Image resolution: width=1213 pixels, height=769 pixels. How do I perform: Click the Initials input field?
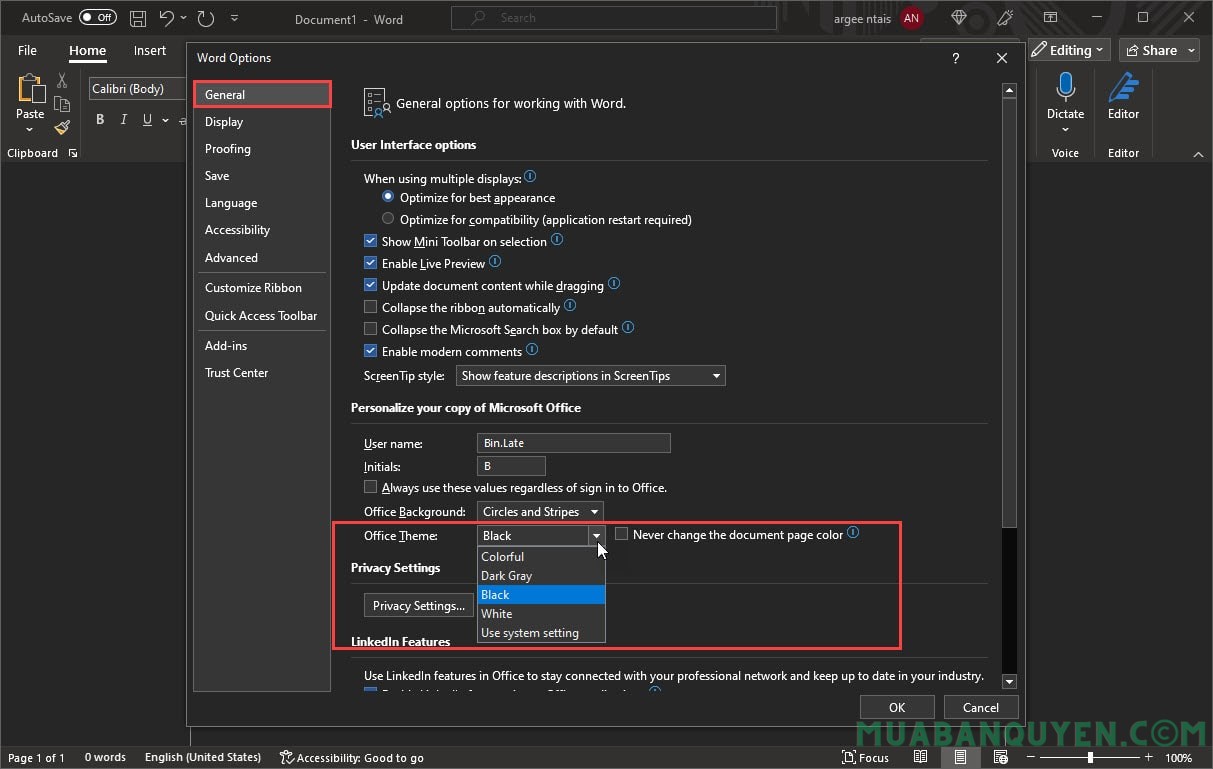click(x=511, y=466)
